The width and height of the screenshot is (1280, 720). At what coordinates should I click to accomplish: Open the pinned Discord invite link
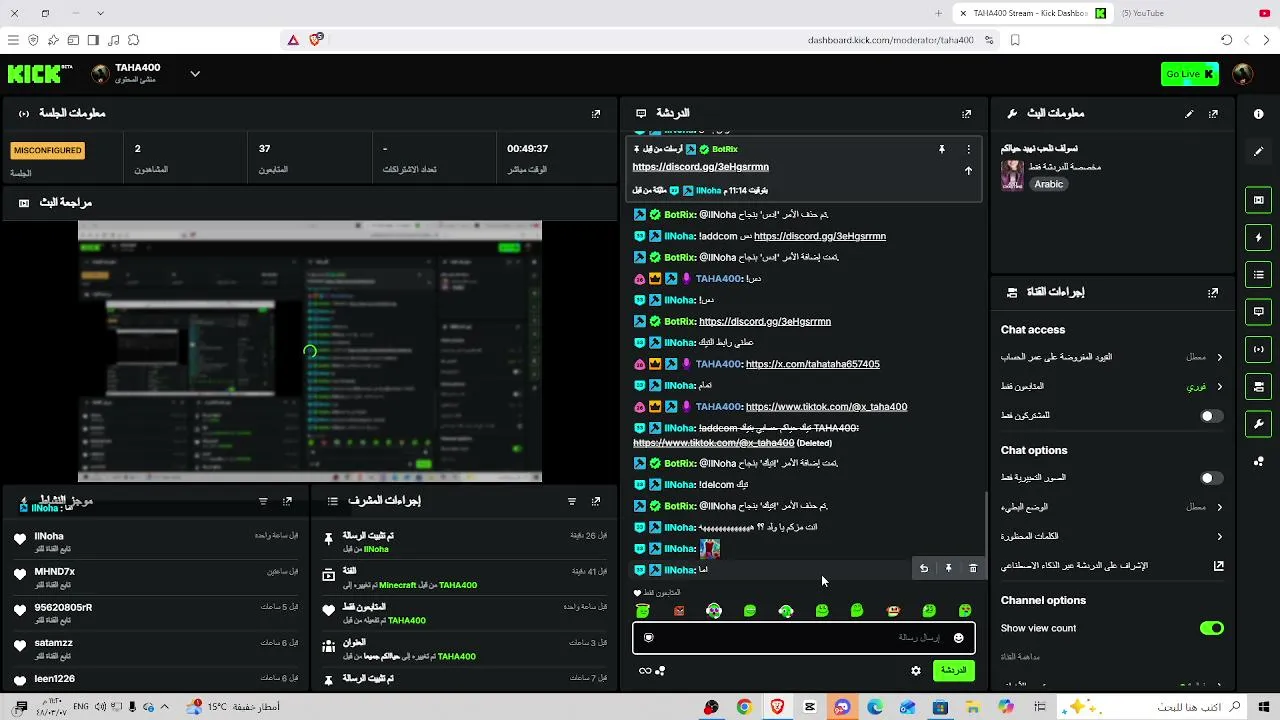(700, 167)
